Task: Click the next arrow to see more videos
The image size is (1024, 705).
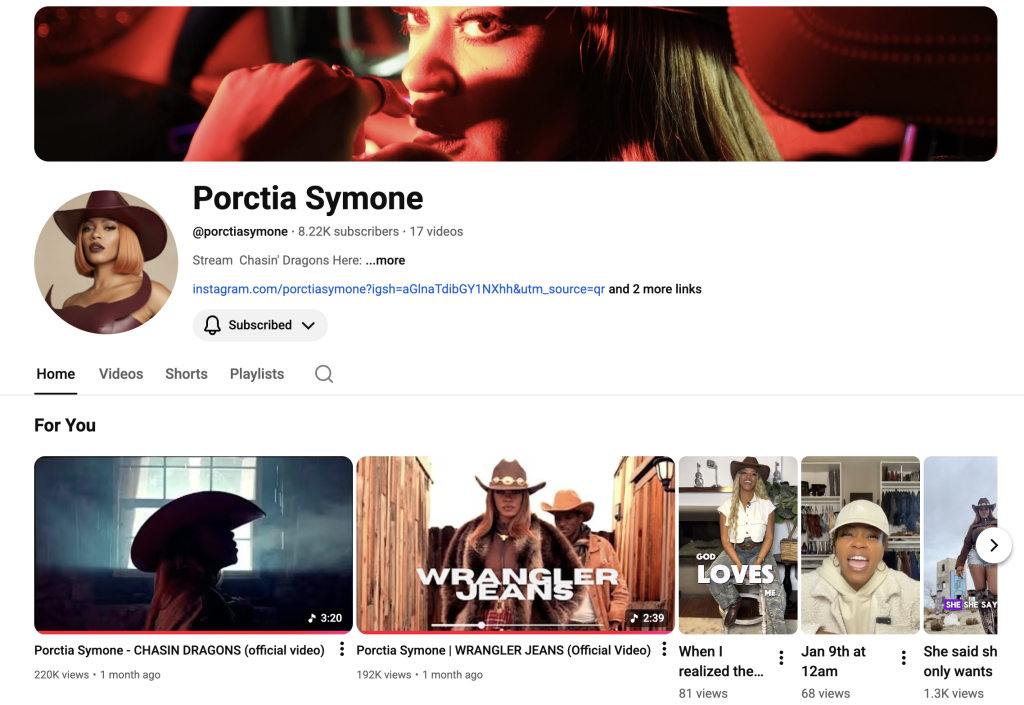Action: tap(993, 545)
